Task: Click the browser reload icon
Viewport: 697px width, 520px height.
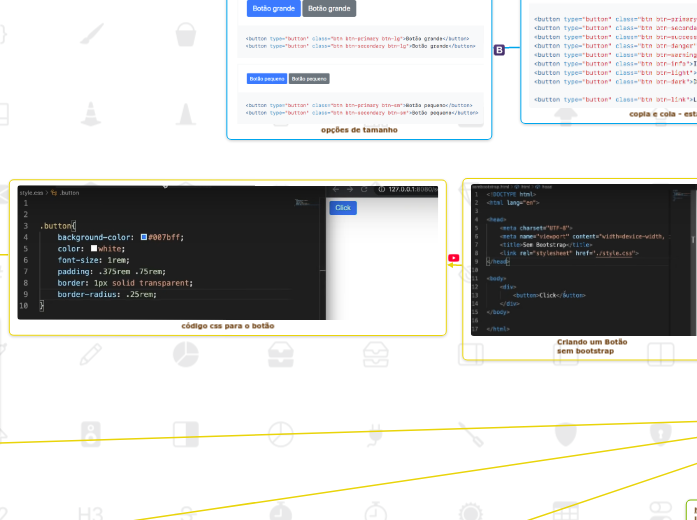Action: click(x=365, y=190)
